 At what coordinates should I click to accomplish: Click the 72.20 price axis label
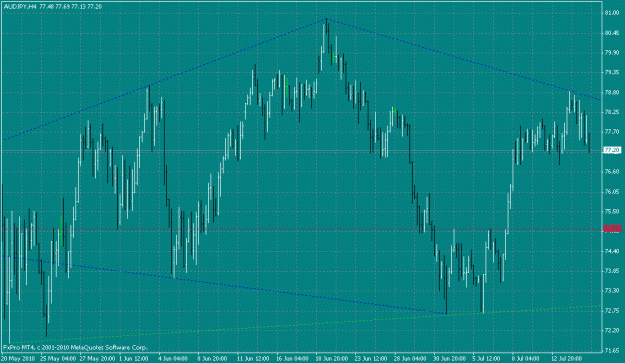[612, 330]
